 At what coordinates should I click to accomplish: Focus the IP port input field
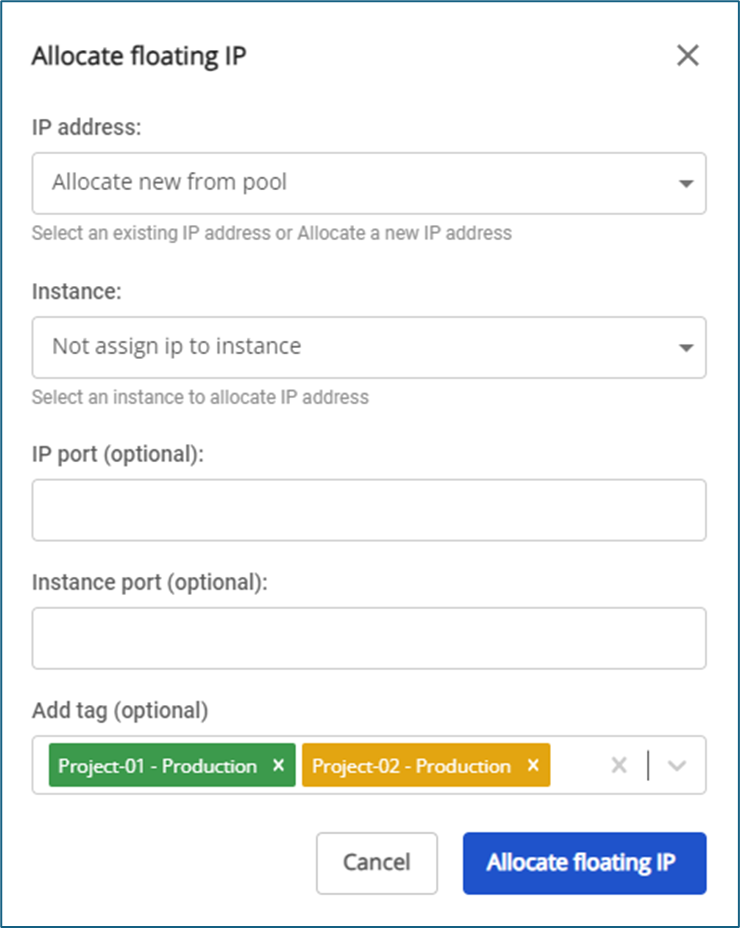(x=368, y=510)
